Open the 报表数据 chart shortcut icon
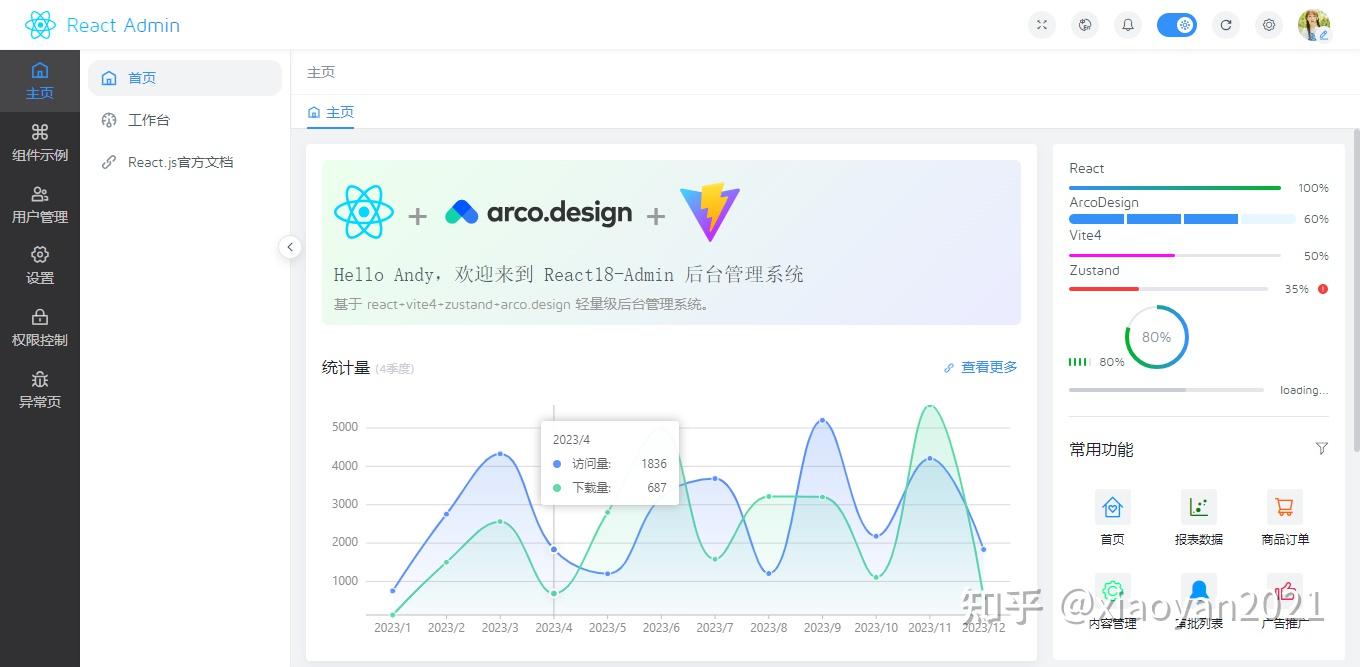Screen dimensions: 1360x667 coord(1198,507)
